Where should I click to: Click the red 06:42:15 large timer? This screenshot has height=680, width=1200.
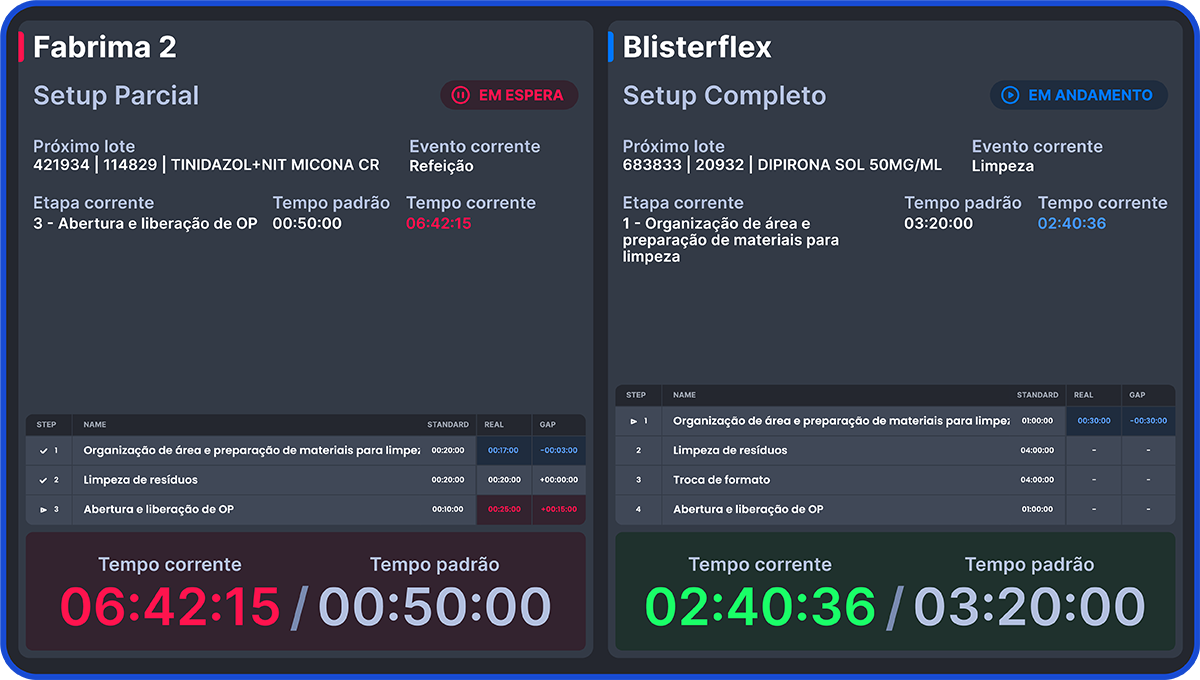pos(170,607)
